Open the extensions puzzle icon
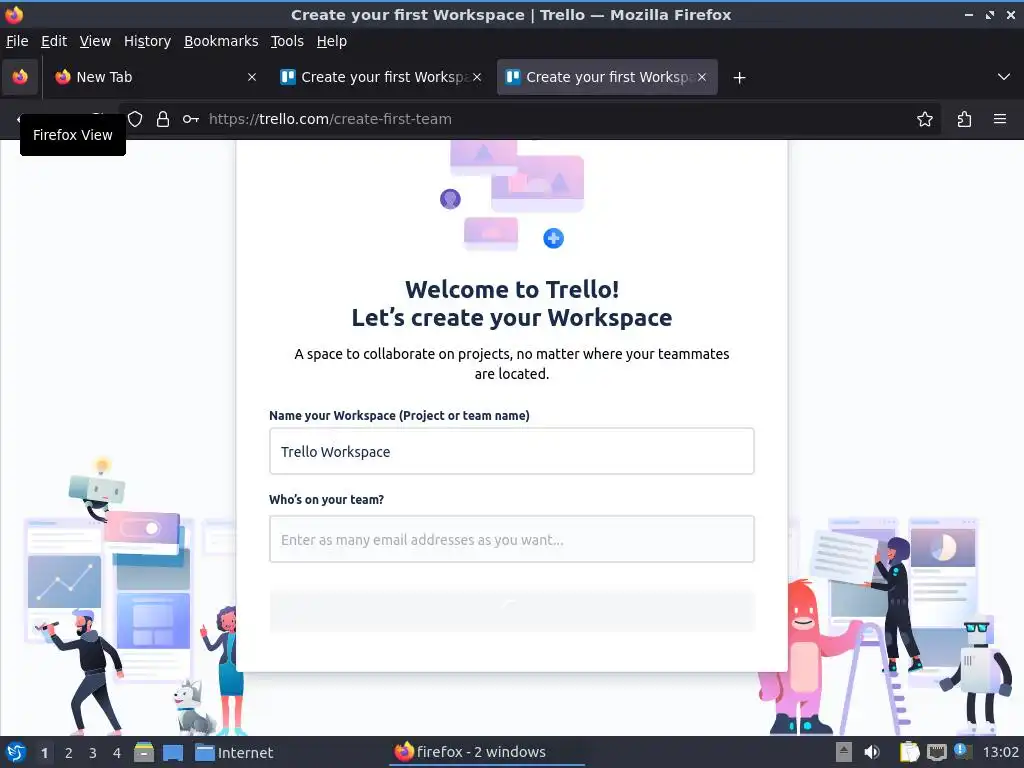1024x768 pixels. pyautogui.click(x=964, y=119)
